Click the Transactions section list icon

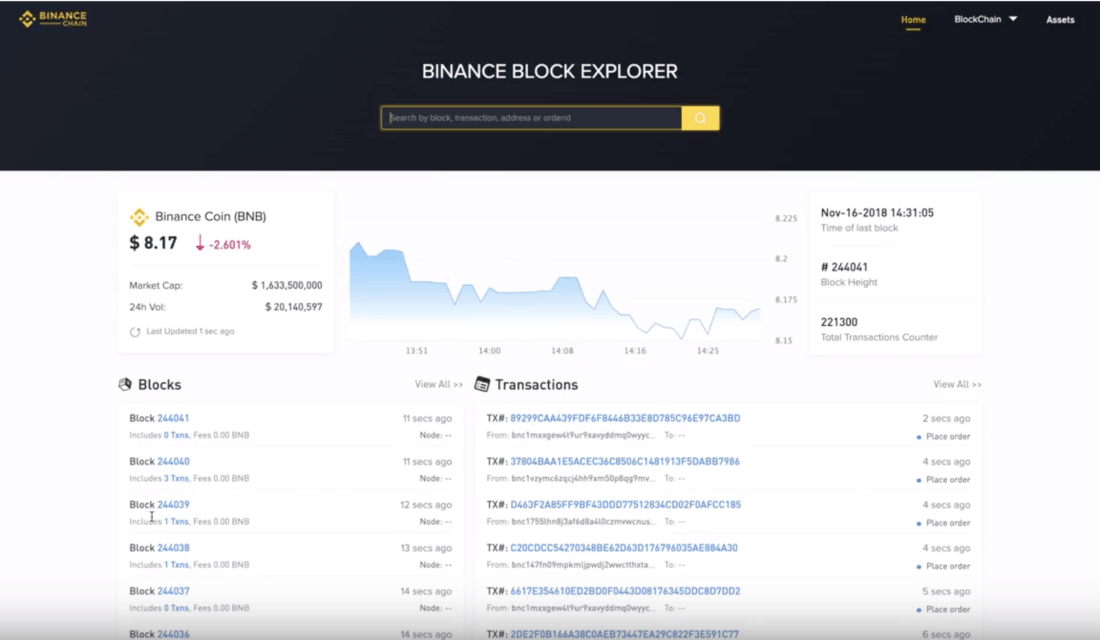click(x=482, y=385)
